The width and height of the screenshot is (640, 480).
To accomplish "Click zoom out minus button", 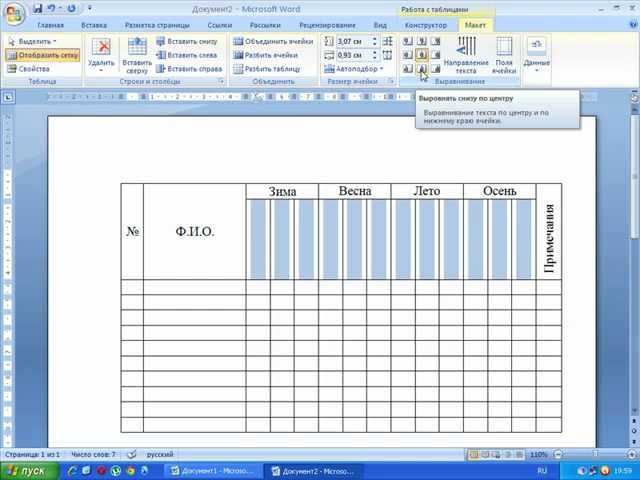I will (558, 454).
